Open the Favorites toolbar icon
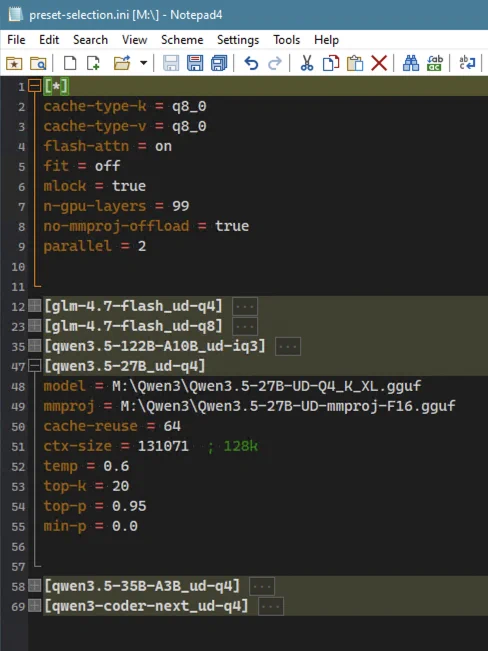Viewport: 488px width, 651px height. point(14,64)
